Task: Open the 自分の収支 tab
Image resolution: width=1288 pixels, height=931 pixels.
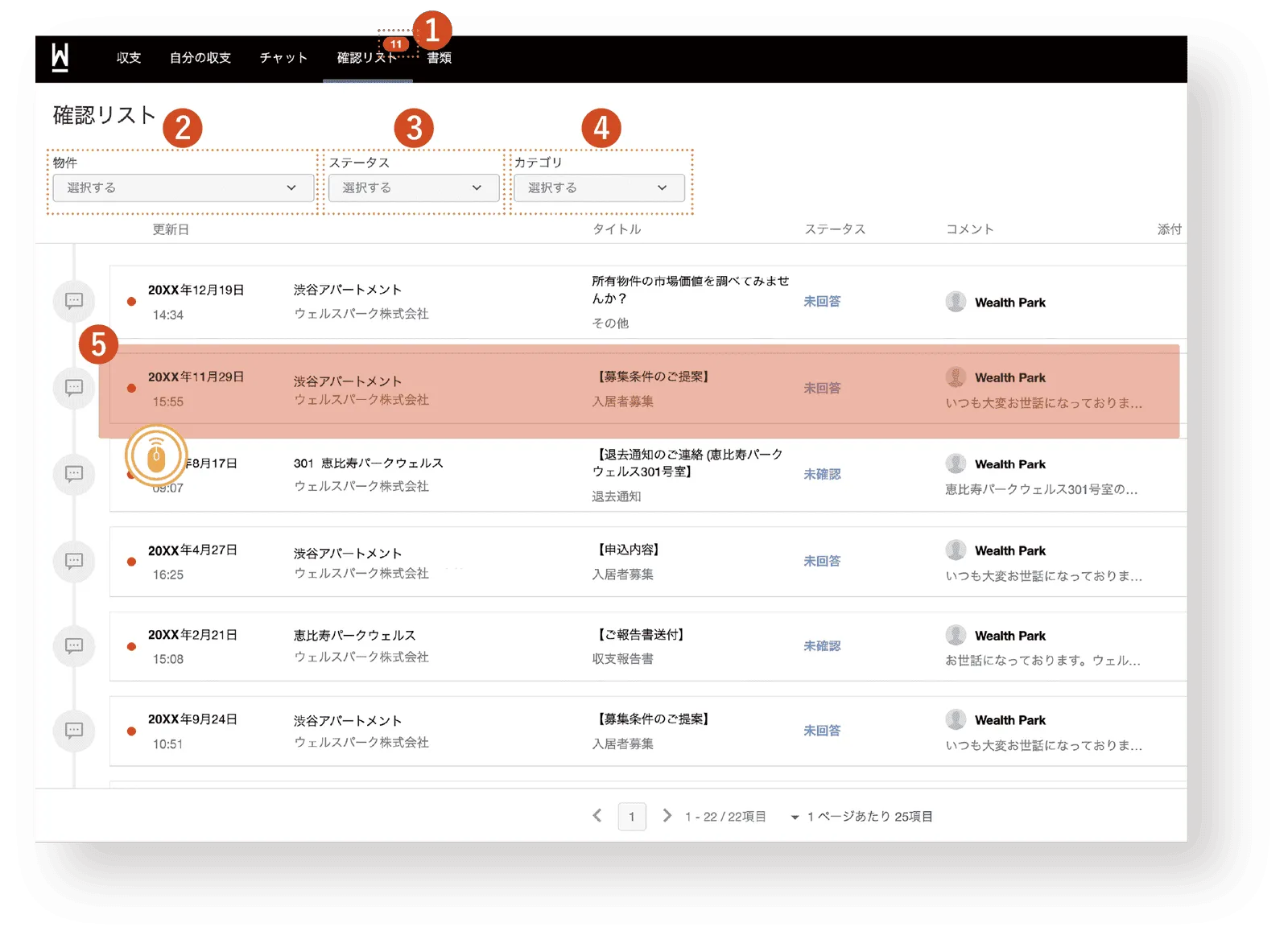Action: point(200,58)
